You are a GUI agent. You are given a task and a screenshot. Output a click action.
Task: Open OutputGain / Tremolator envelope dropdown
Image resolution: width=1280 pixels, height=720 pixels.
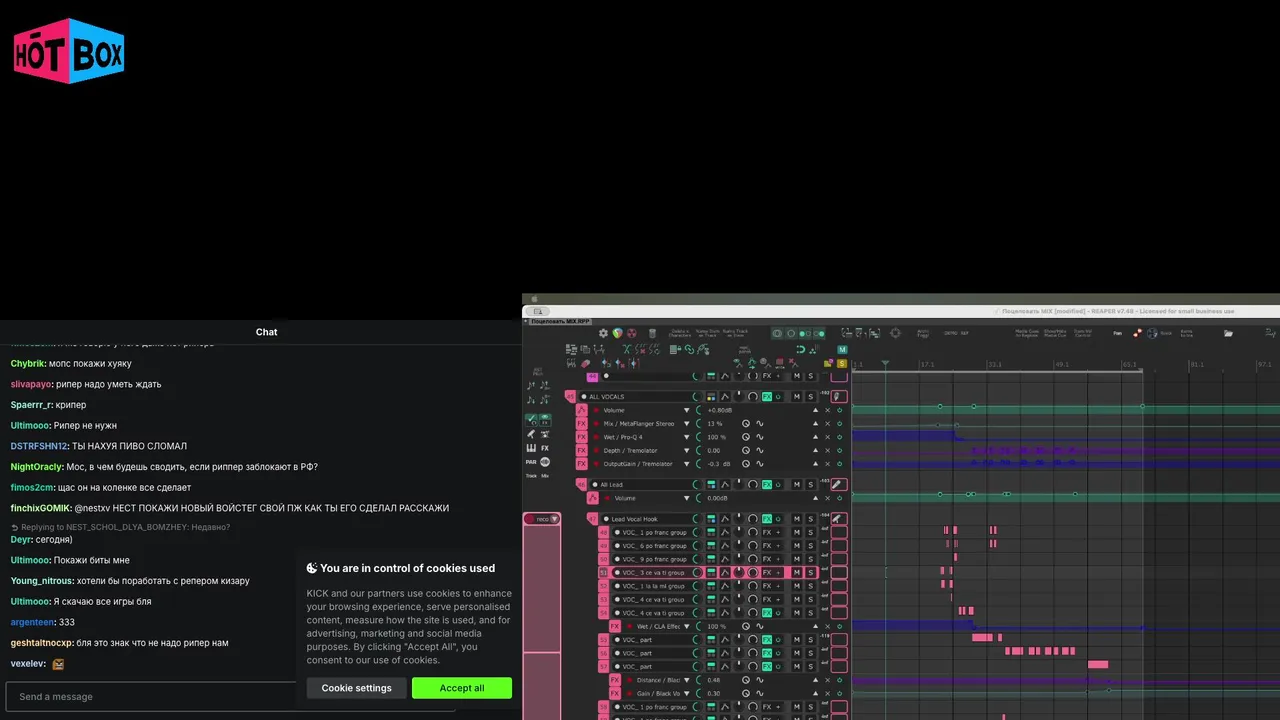click(686, 464)
